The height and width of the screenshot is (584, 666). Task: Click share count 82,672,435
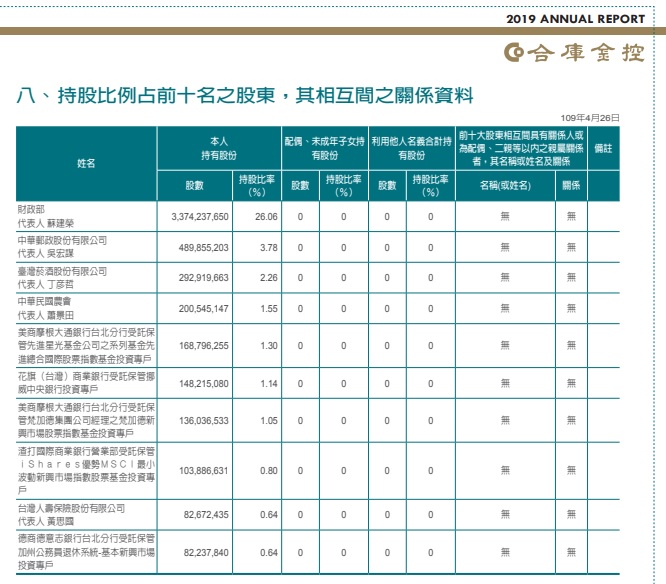(x=206, y=515)
